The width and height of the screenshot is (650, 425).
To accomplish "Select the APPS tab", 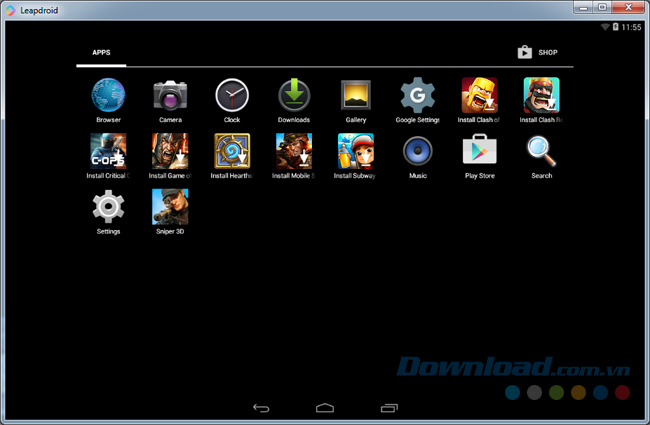I will click(x=101, y=53).
